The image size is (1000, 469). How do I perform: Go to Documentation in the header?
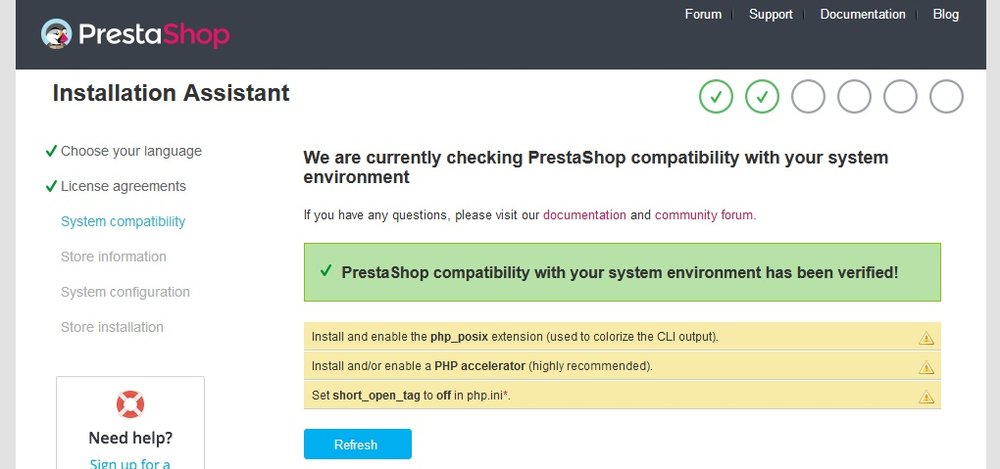(x=862, y=15)
